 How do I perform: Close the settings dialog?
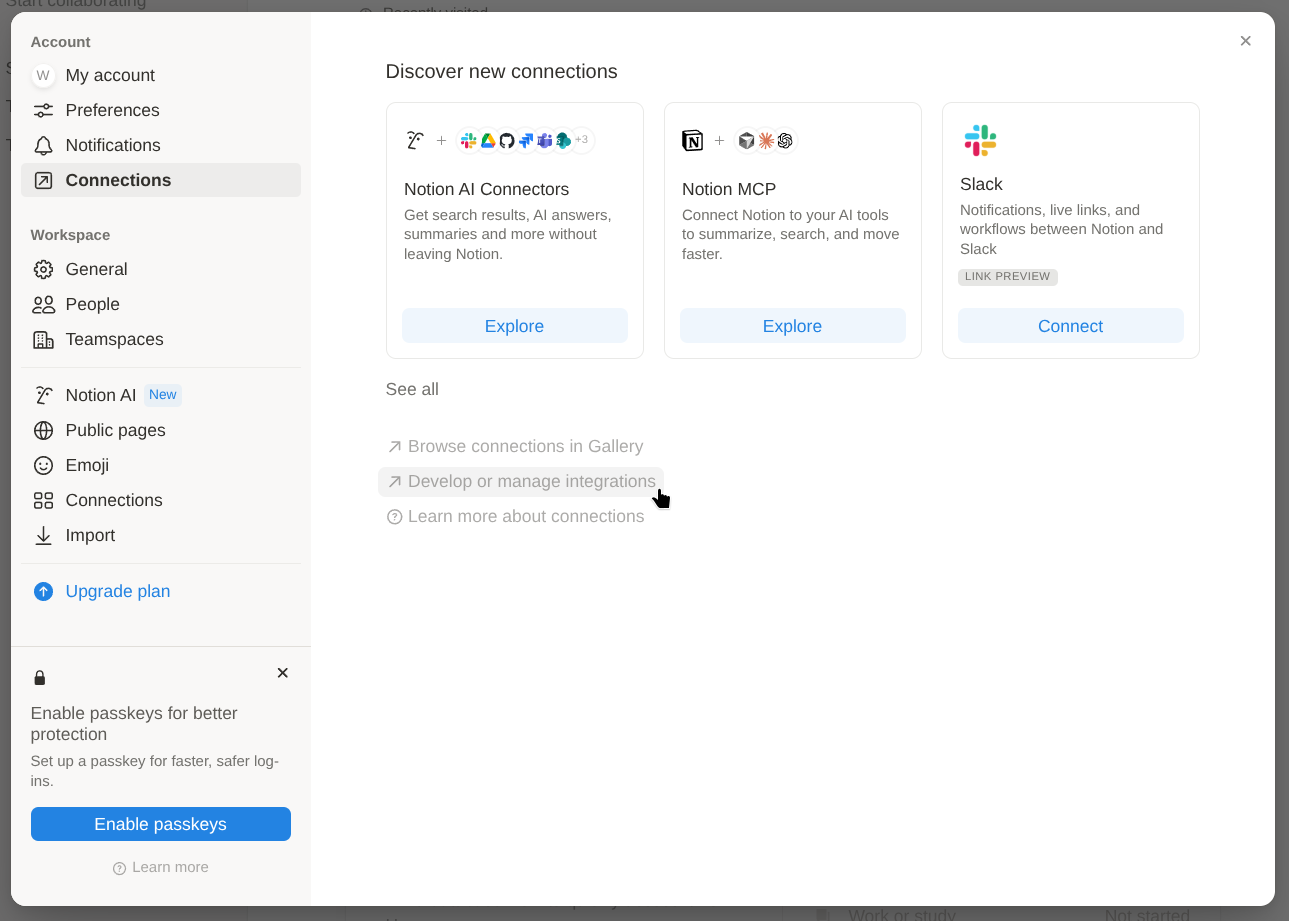click(x=1245, y=41)
